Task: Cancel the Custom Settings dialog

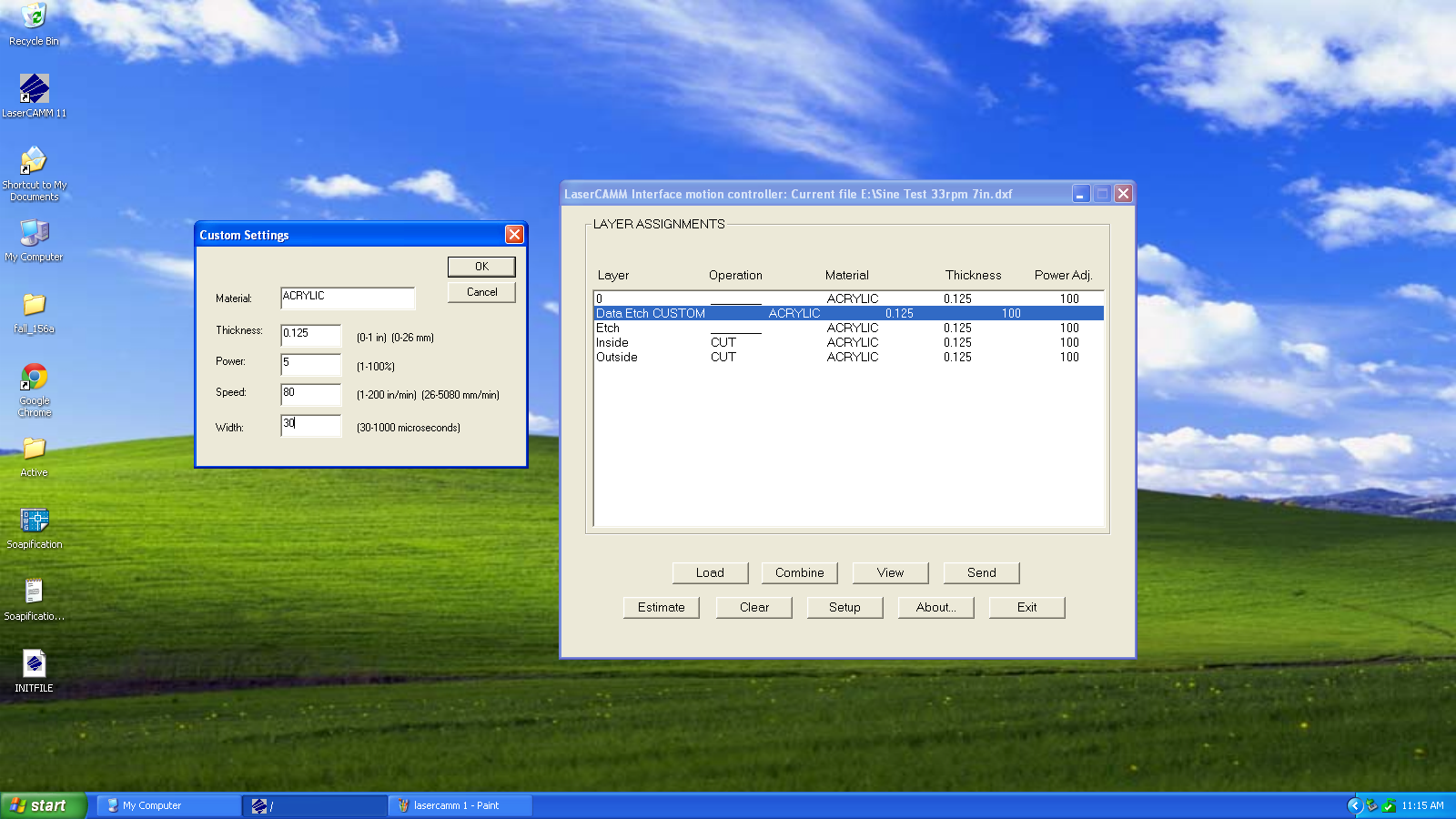Action: click(x=481, y=292)
